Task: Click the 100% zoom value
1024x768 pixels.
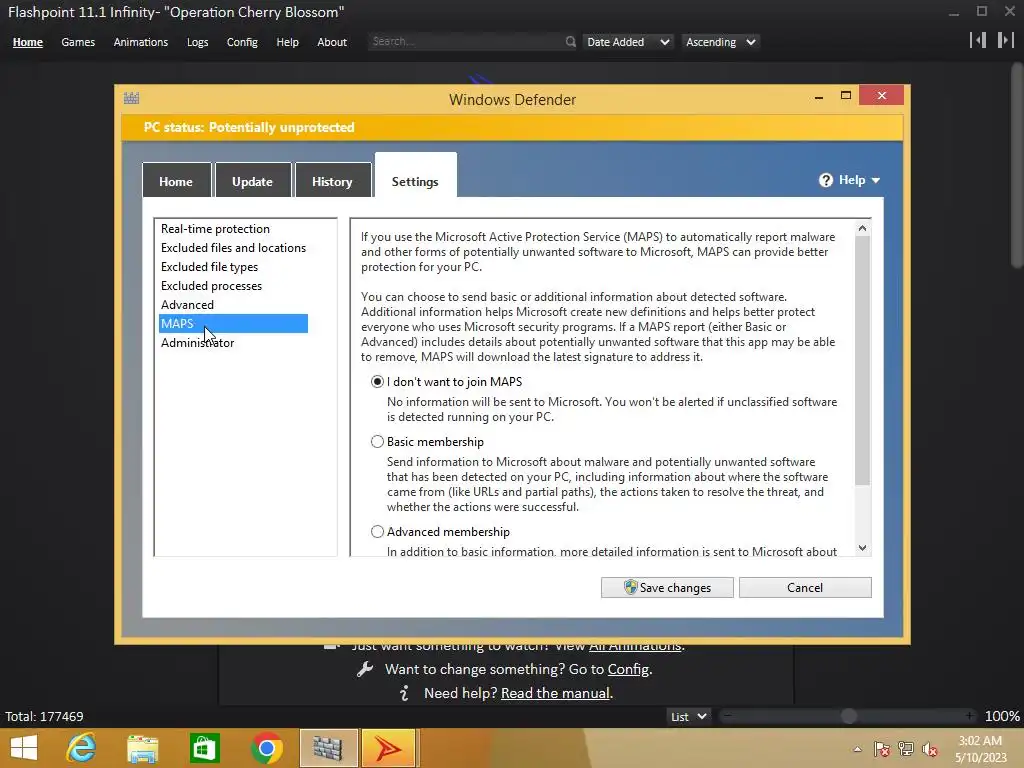Action: point(1002,716)
